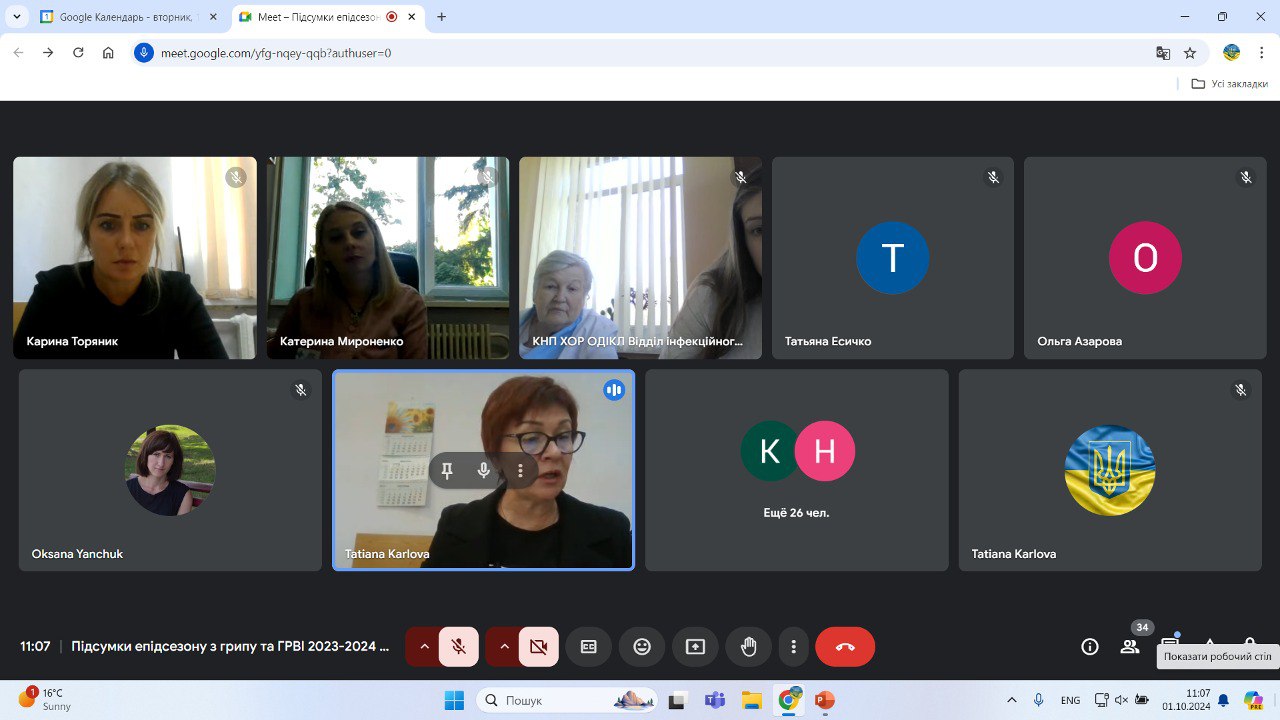The width and height of the screenshot is (1280, 720).
Task: Leave the call with red hang-up button
Action: point(845,647)
